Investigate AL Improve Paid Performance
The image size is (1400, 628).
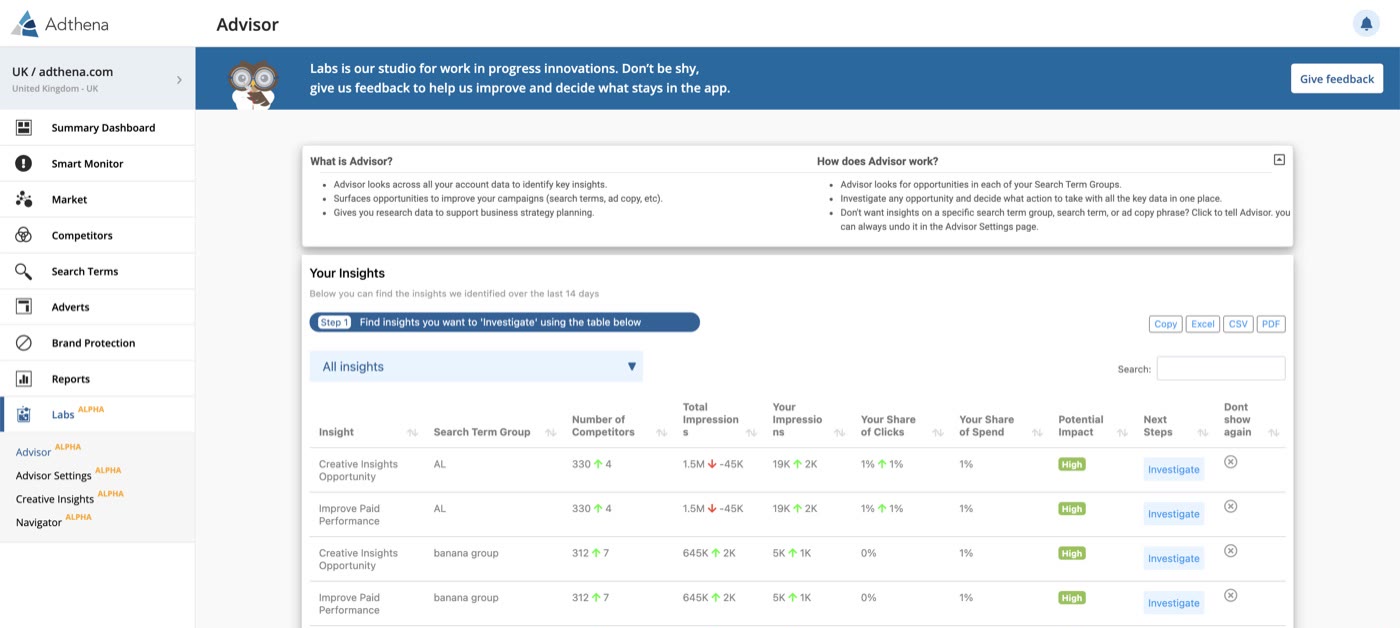click(x=1174, y=514)
